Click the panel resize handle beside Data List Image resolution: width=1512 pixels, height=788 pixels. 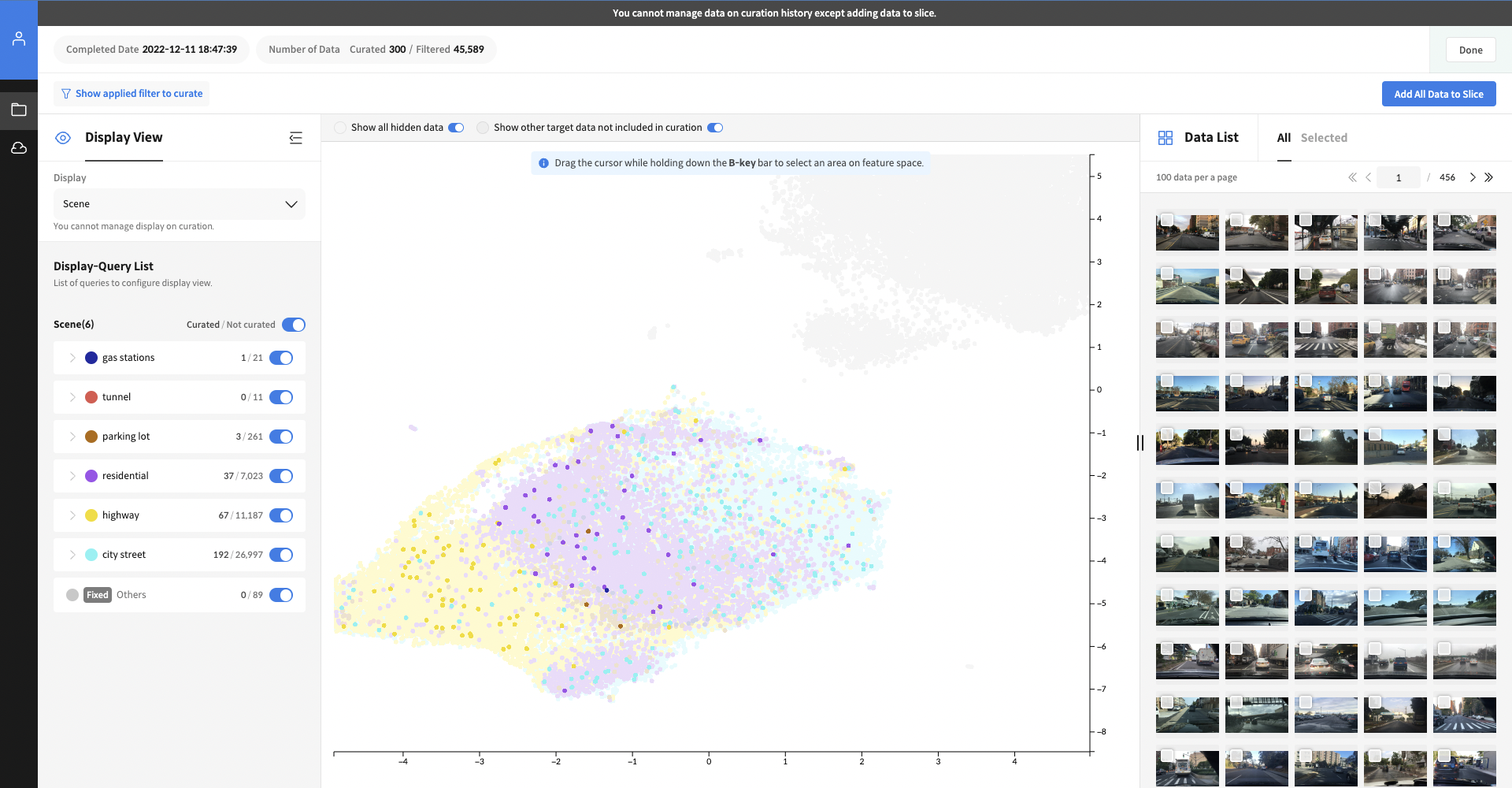(x=1140, y=443)
